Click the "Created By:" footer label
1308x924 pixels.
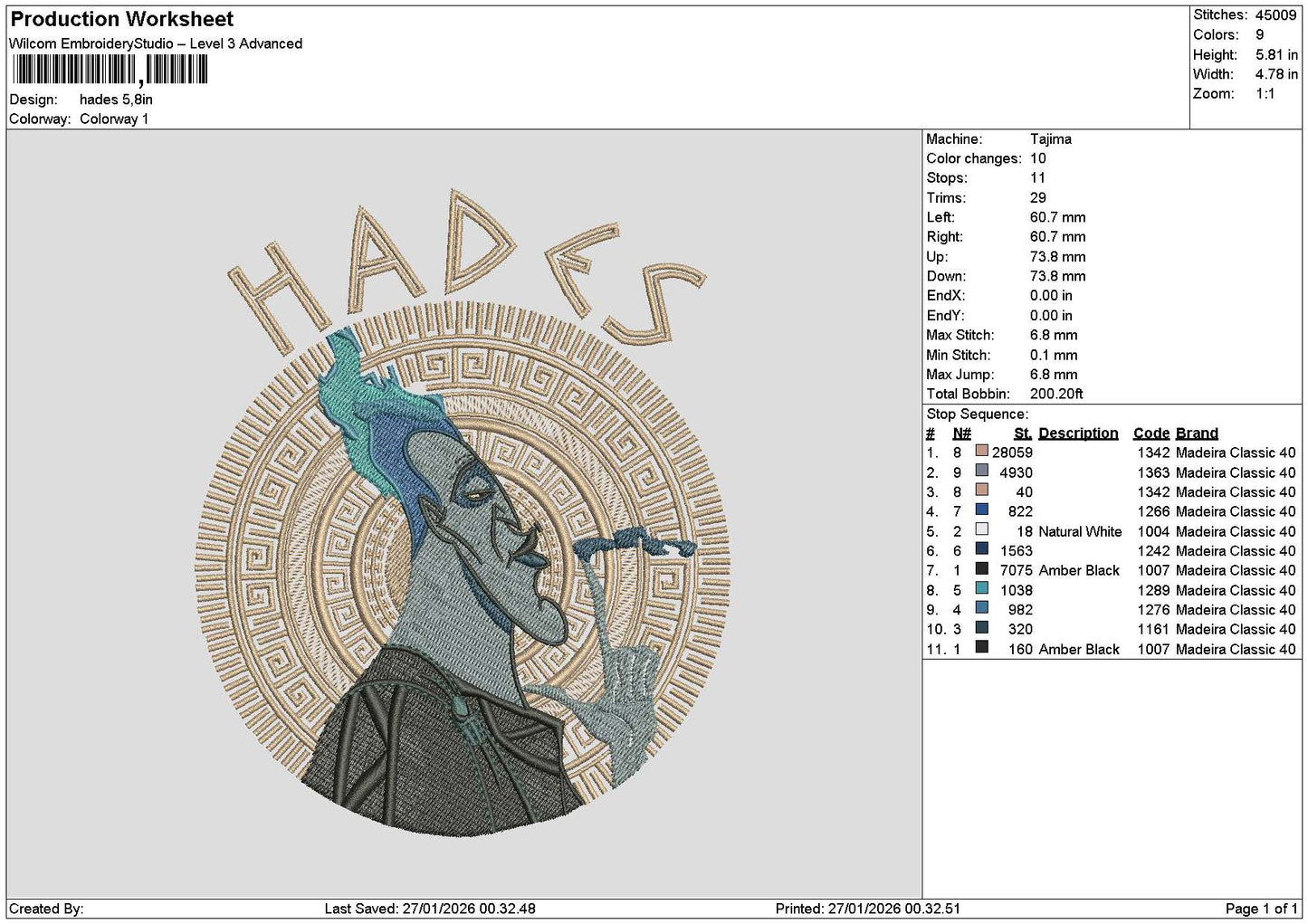click(x=46, y=909)
